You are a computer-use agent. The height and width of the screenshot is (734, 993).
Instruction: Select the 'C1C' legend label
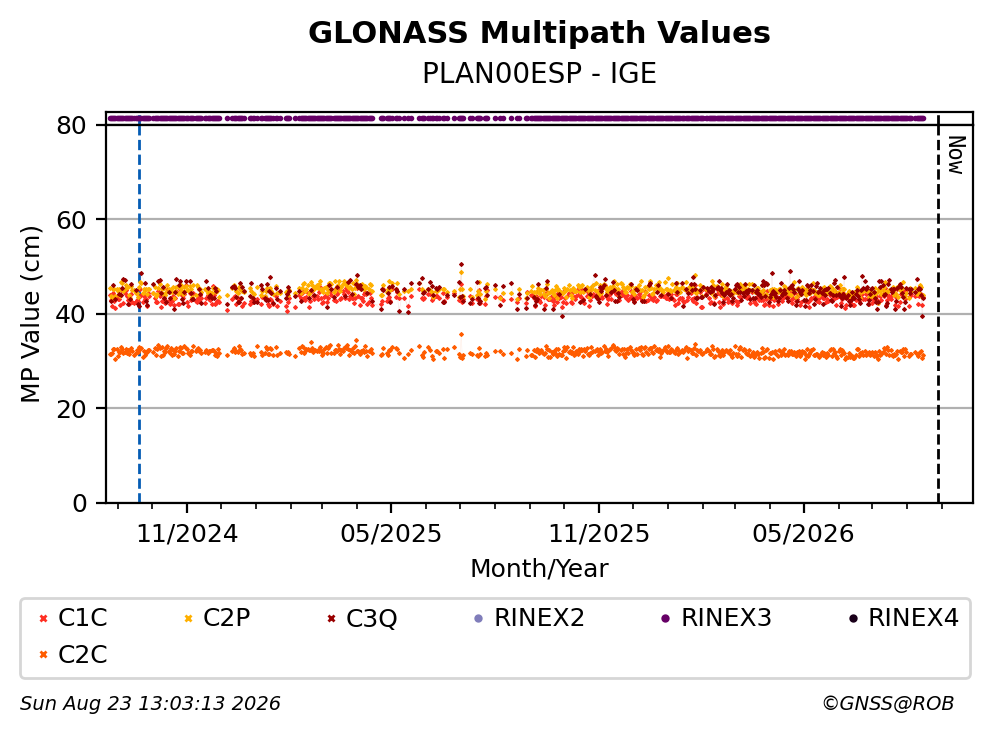pos(82,618)
